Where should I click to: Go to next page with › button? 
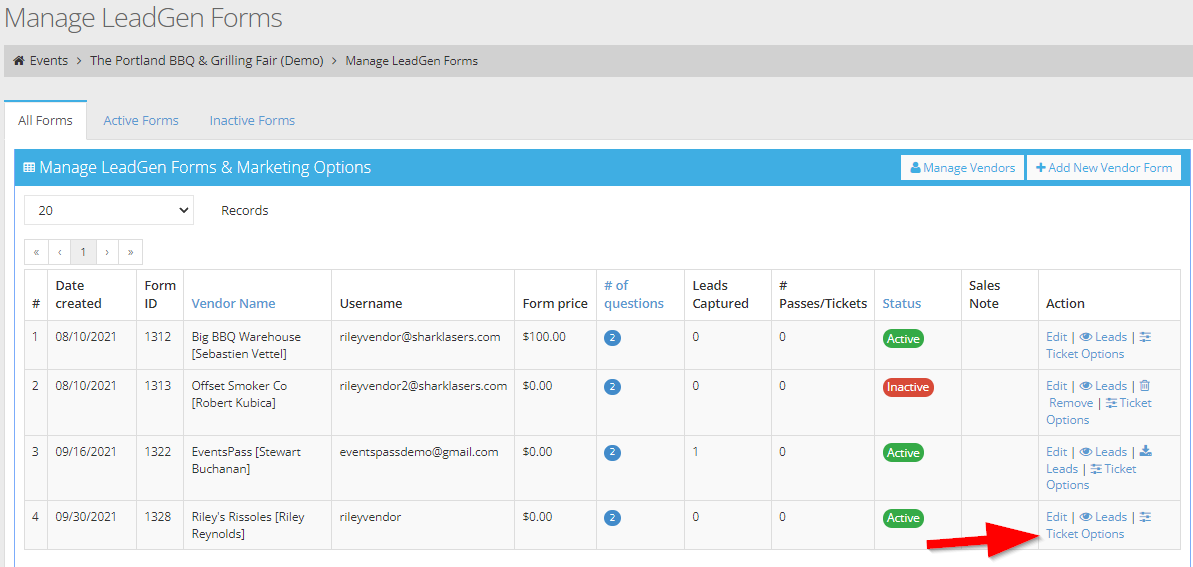click(107, 252)
